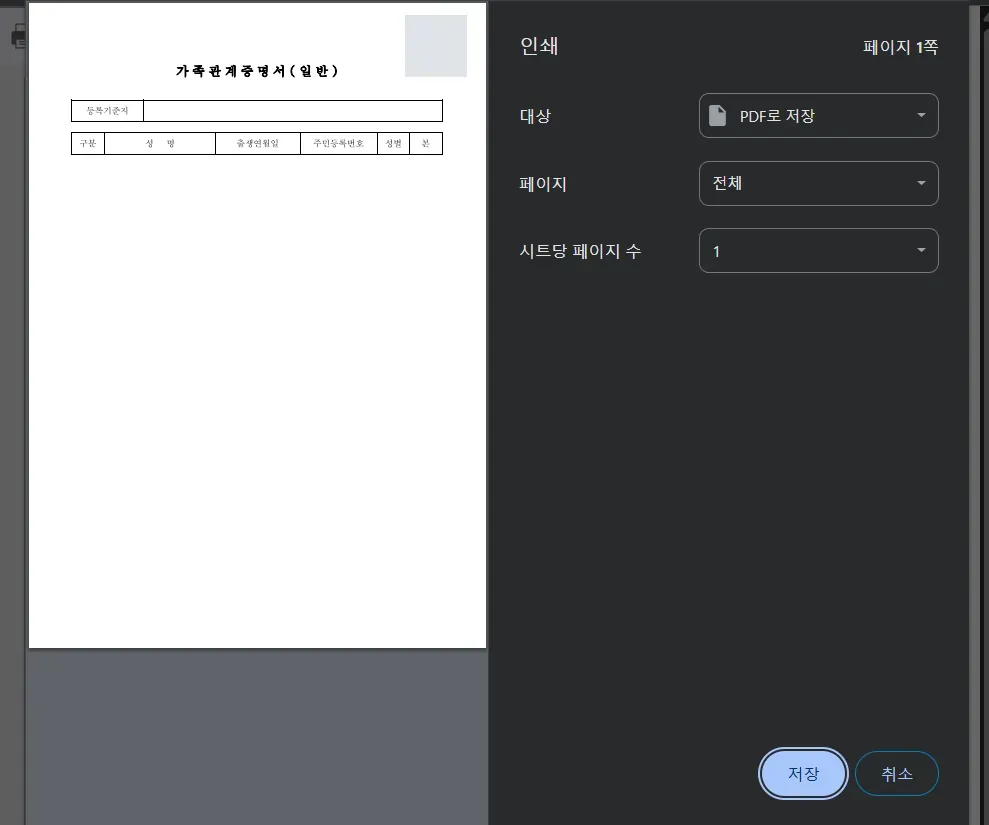Click the 주민등록번호 header cell in preview
This screenshot has width=989, height=825.
339,143
